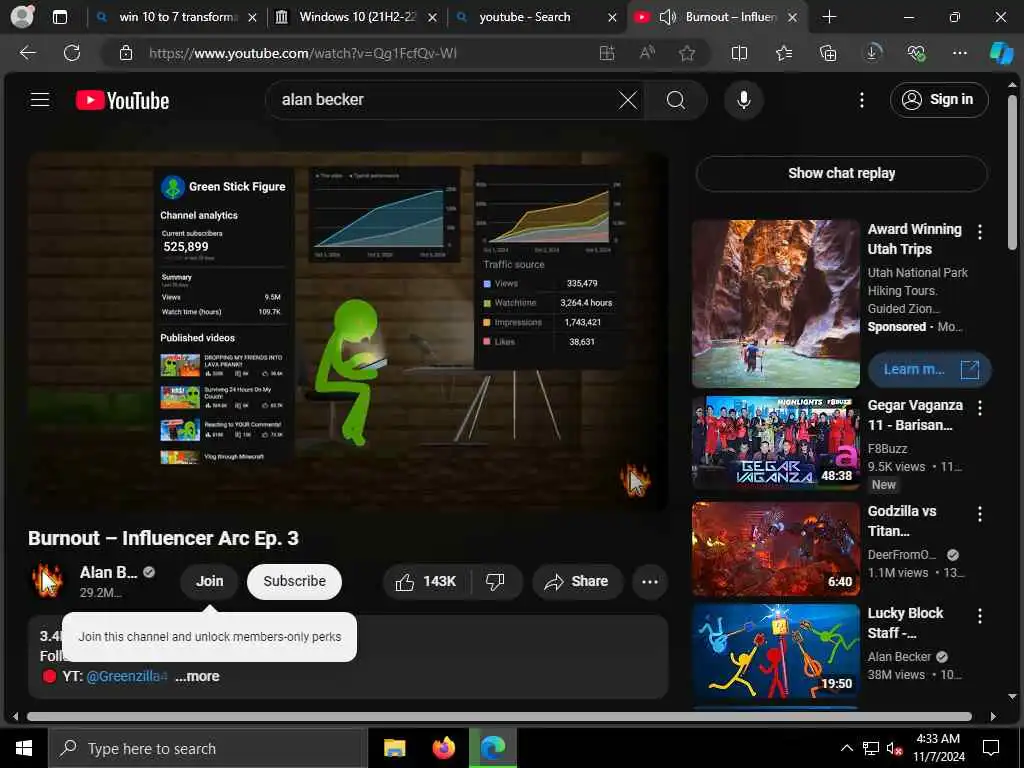1024x768 pixels.
Task: Sign in to YouTube
Action: coord(938,99)
